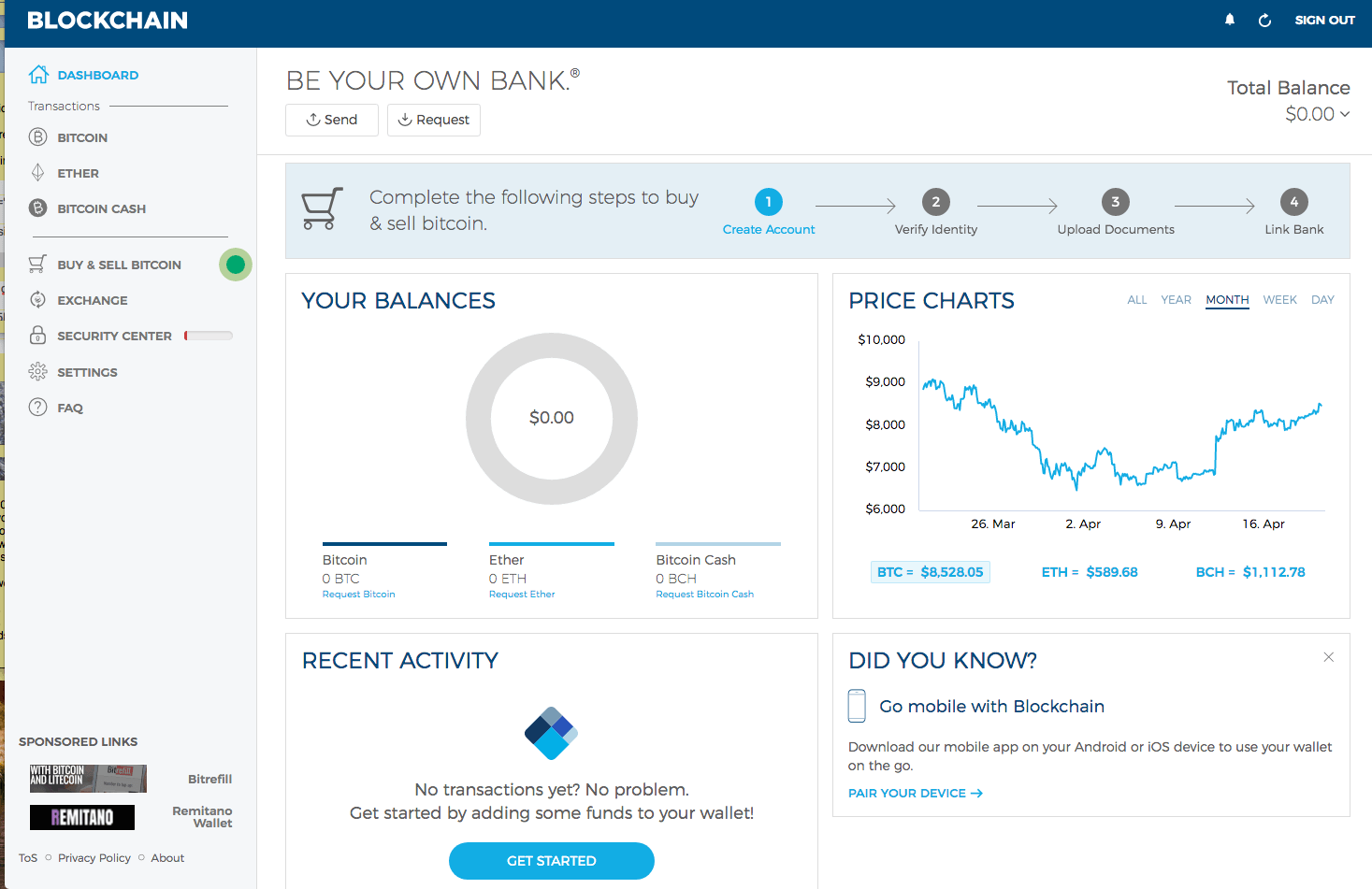The image size is (1372, 889).
Task: Click the Bitcoin balance color bar
Action: pyautogui.click(x=384, y=544)
